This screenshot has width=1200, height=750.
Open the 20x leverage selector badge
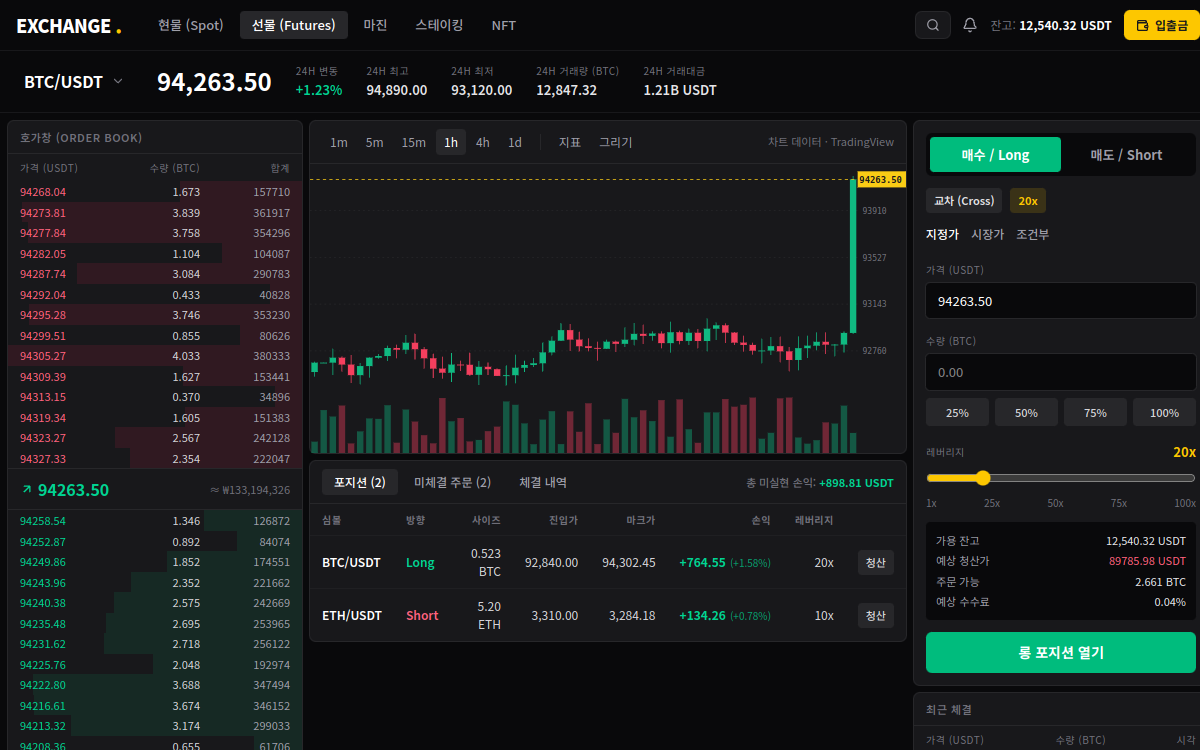(1028, 201)
